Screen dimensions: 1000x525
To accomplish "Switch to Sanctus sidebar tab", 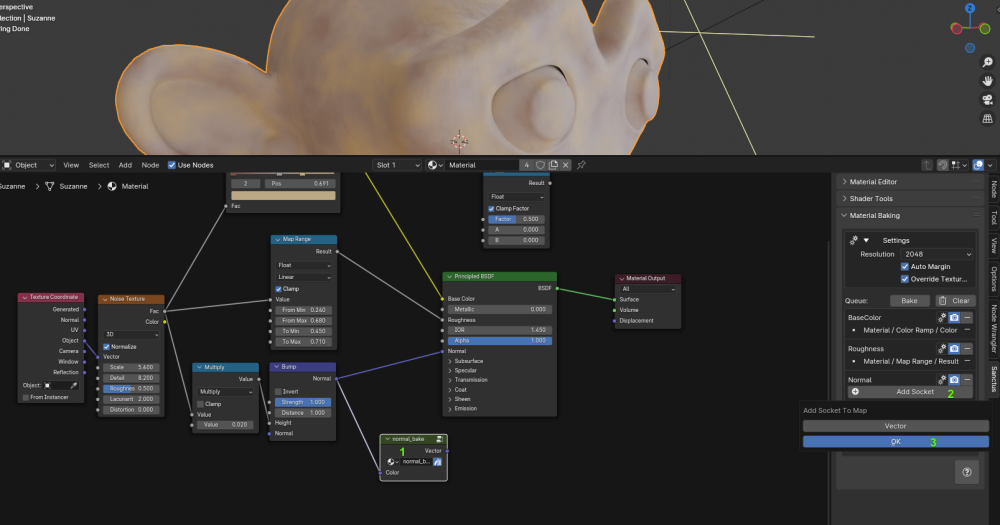I will tap(994, 379).
